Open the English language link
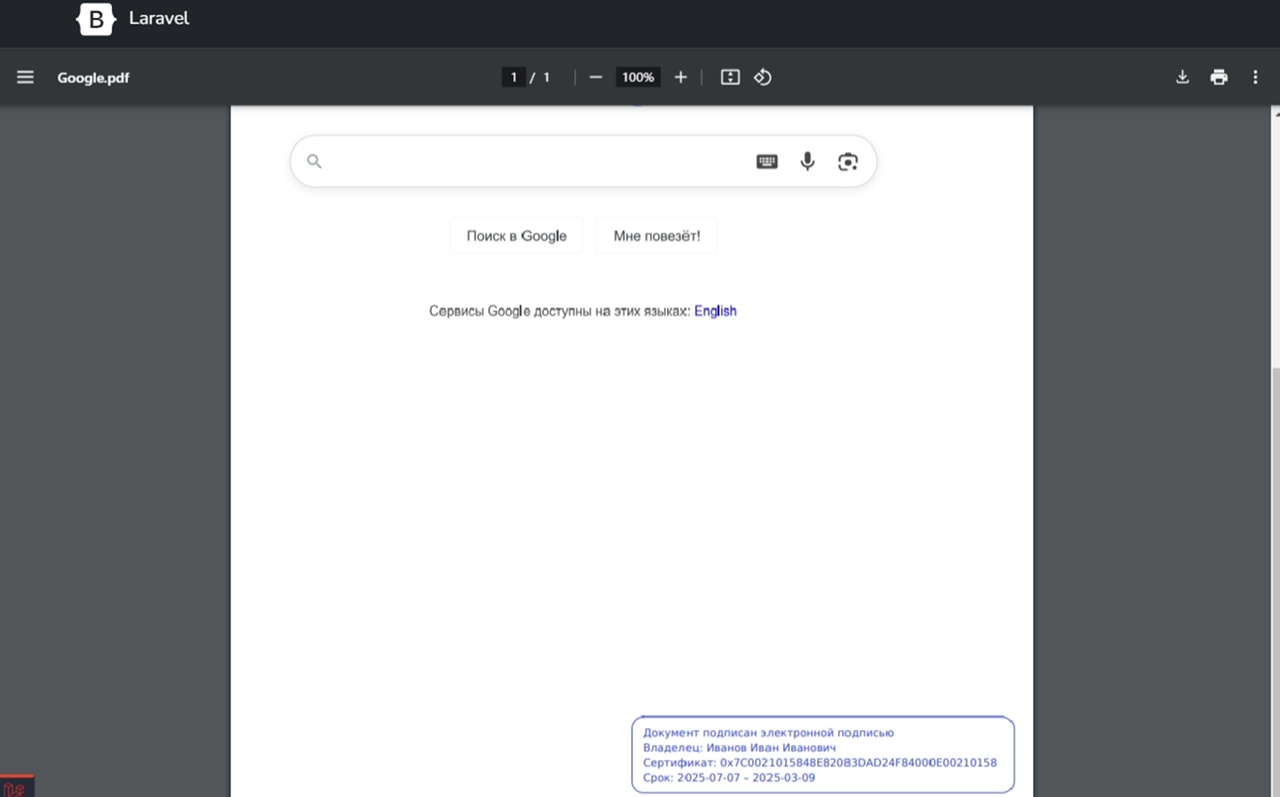Image resolution: width=1280 pixels, height=797 pixels. coord(716,311)
